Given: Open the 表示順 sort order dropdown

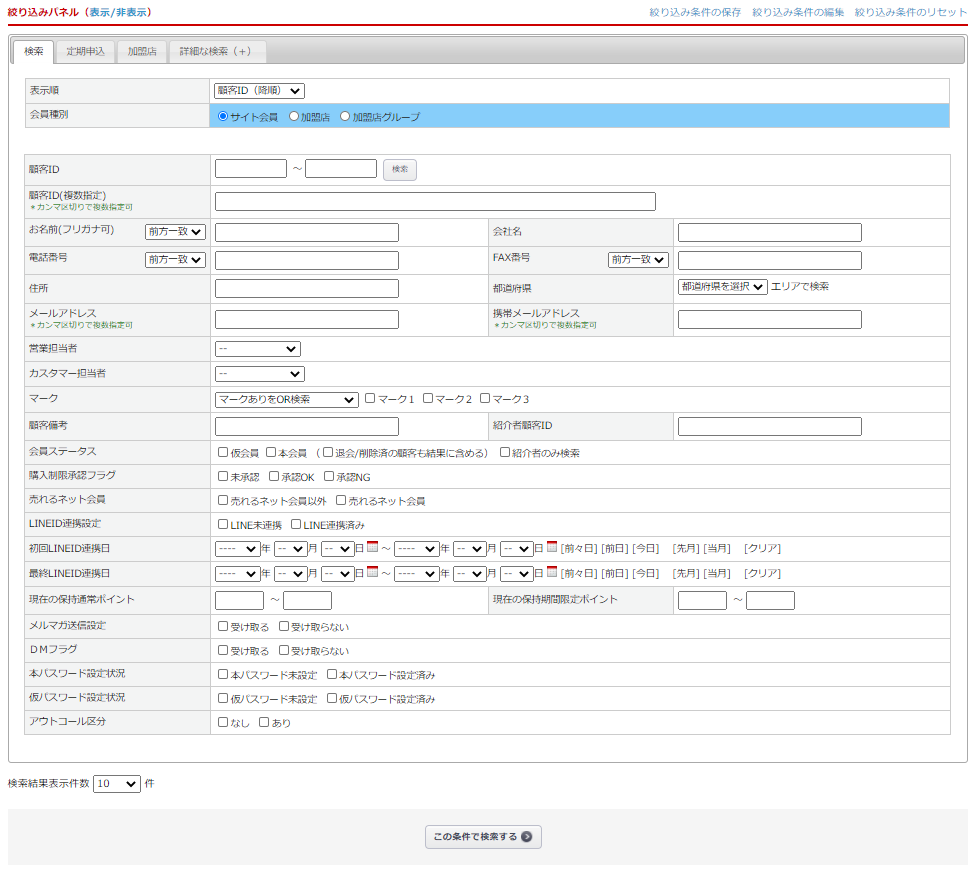Looking at the screenshot, I should (259, 91).
